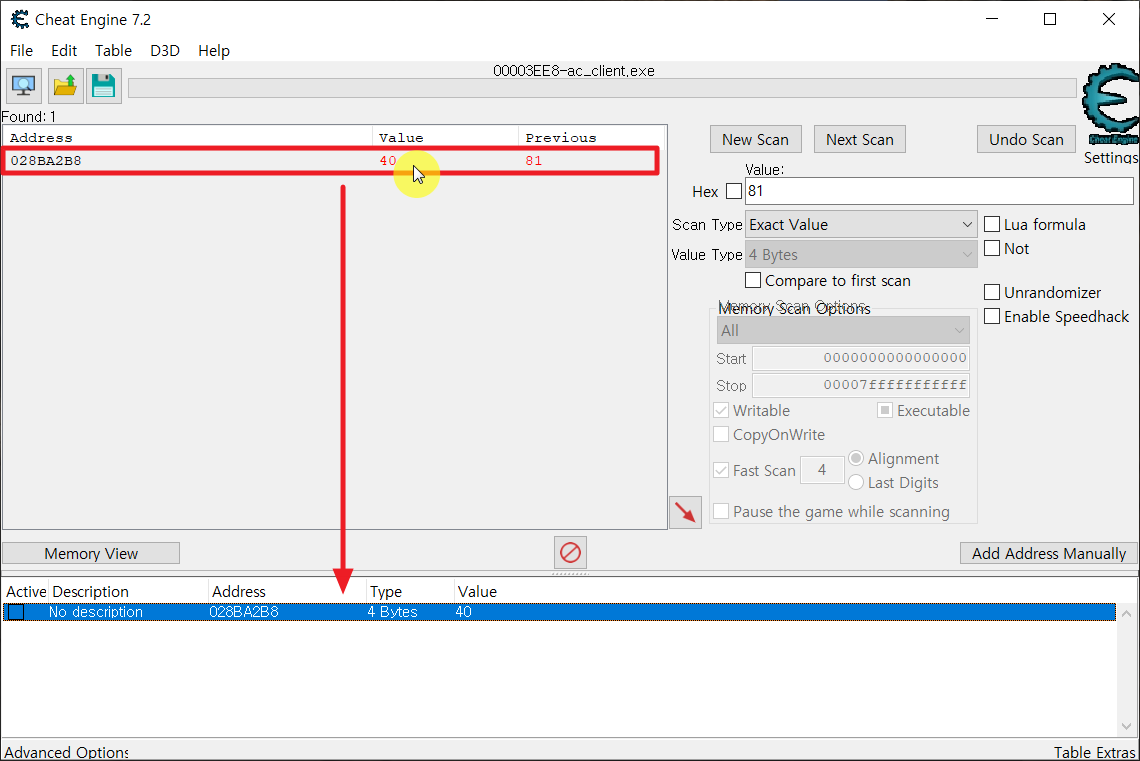1140x761 pixels.
Task: Select the Last Digits radio button
Action: (x=856, y=482)
